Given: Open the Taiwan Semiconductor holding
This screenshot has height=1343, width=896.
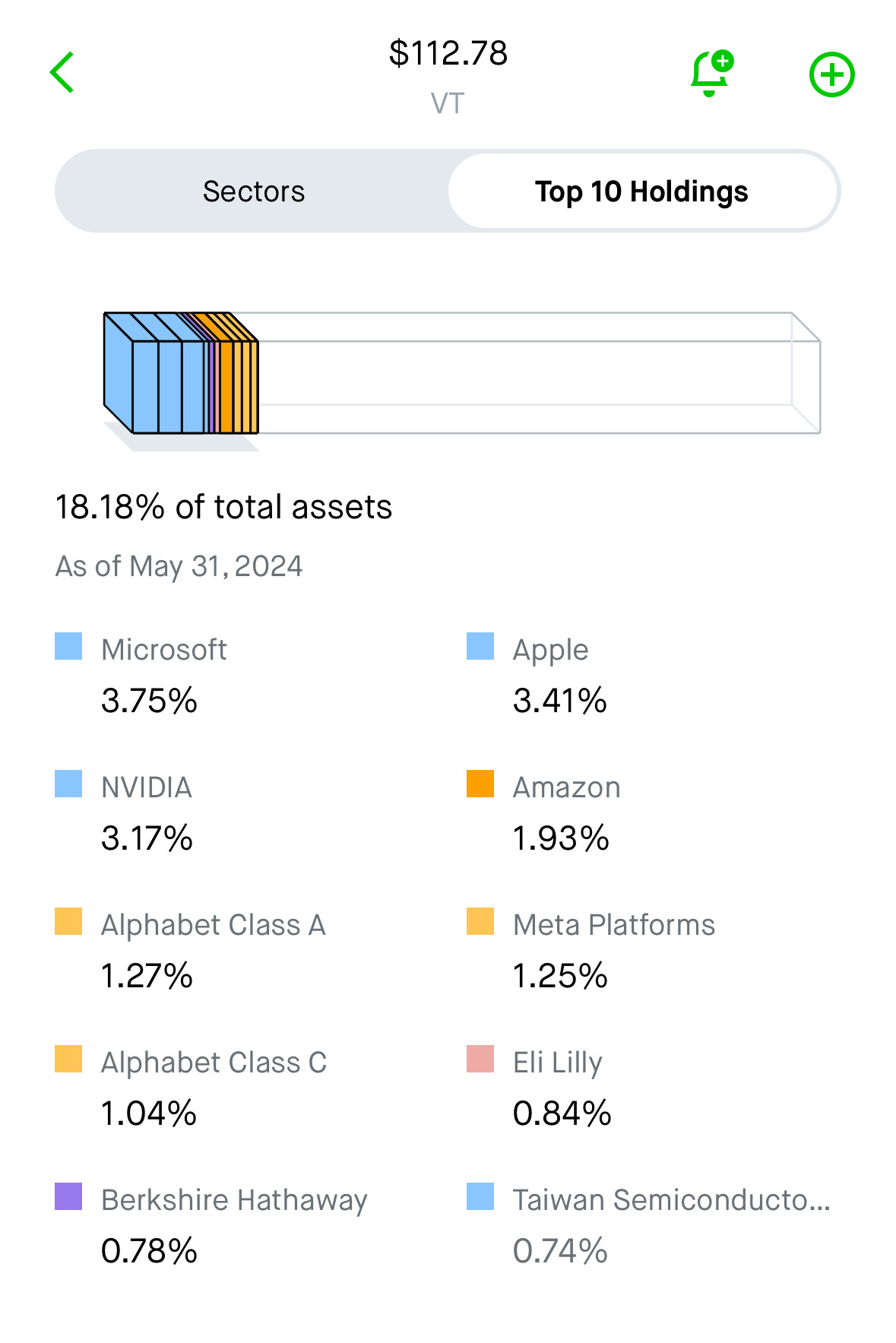Looking at the screenshot, I should [671, 1201].
